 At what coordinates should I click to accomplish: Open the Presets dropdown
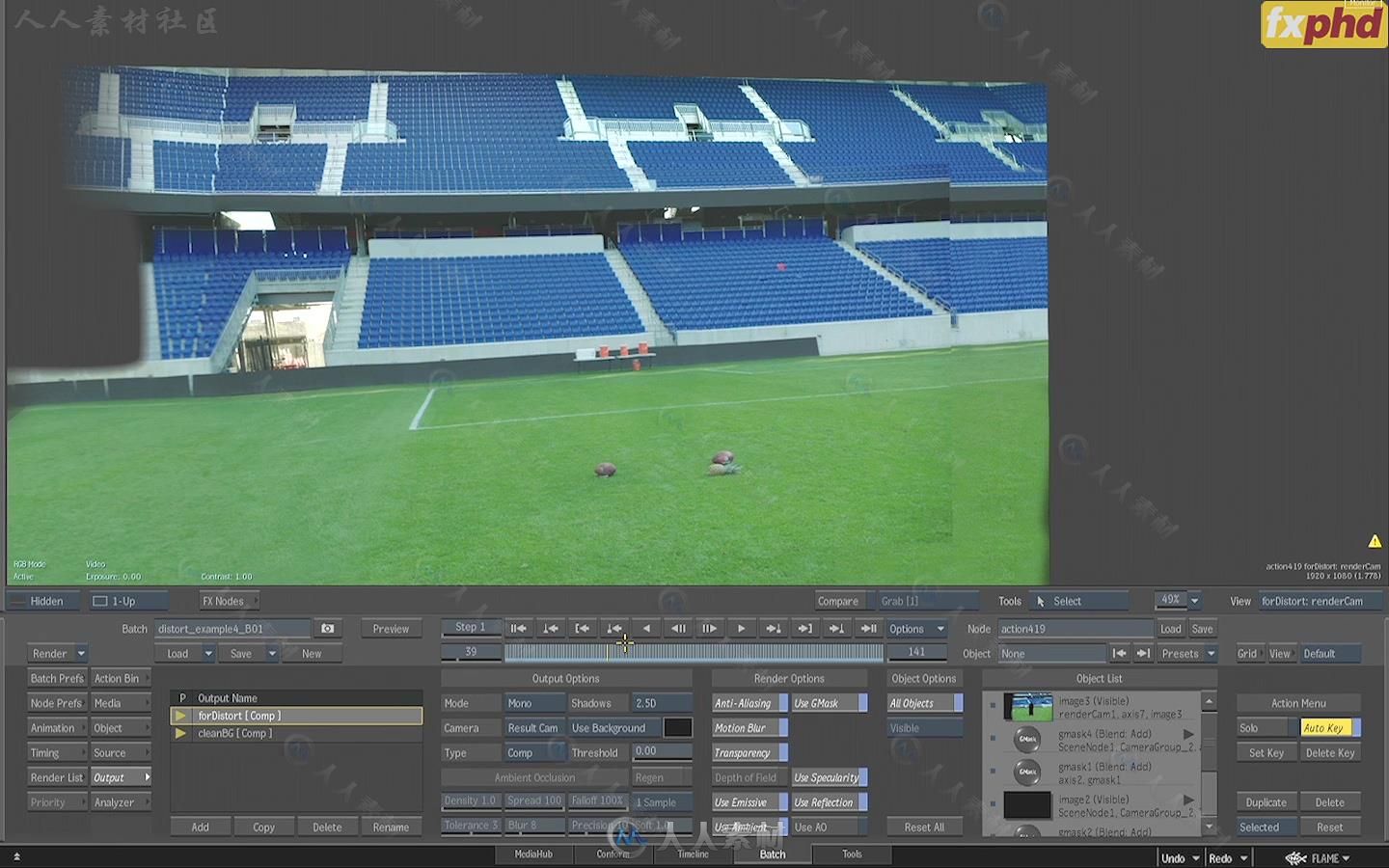(x=1187, y=654)
